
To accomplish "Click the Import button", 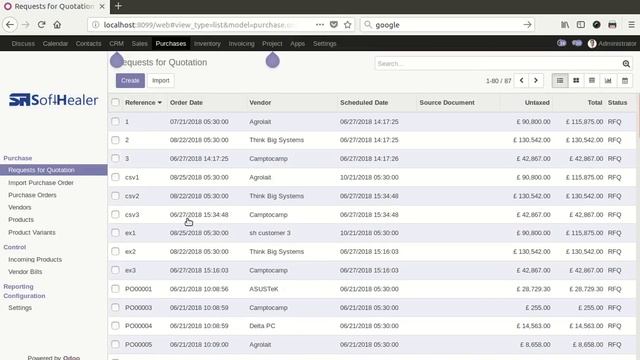I will coord(161,80).
